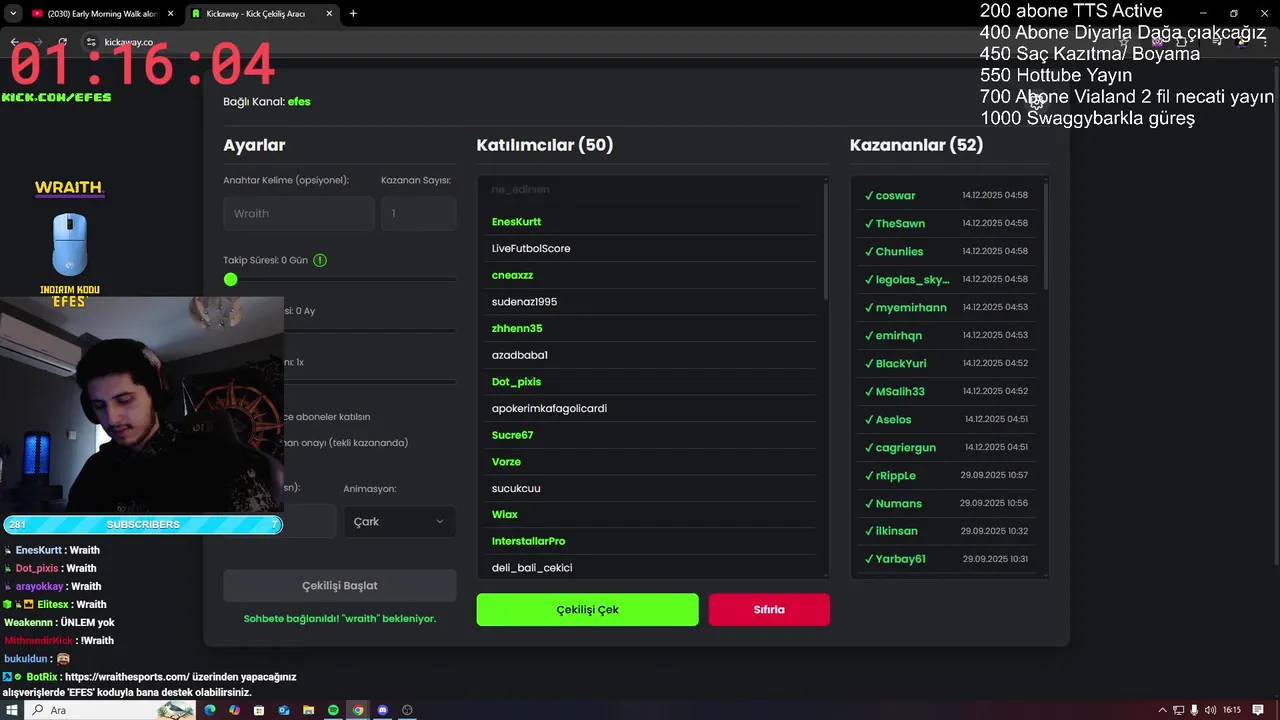Image resolution: width=1280 pixels, height=720 pixels.
Task: Go back in browser history
Action: point(15,42)
